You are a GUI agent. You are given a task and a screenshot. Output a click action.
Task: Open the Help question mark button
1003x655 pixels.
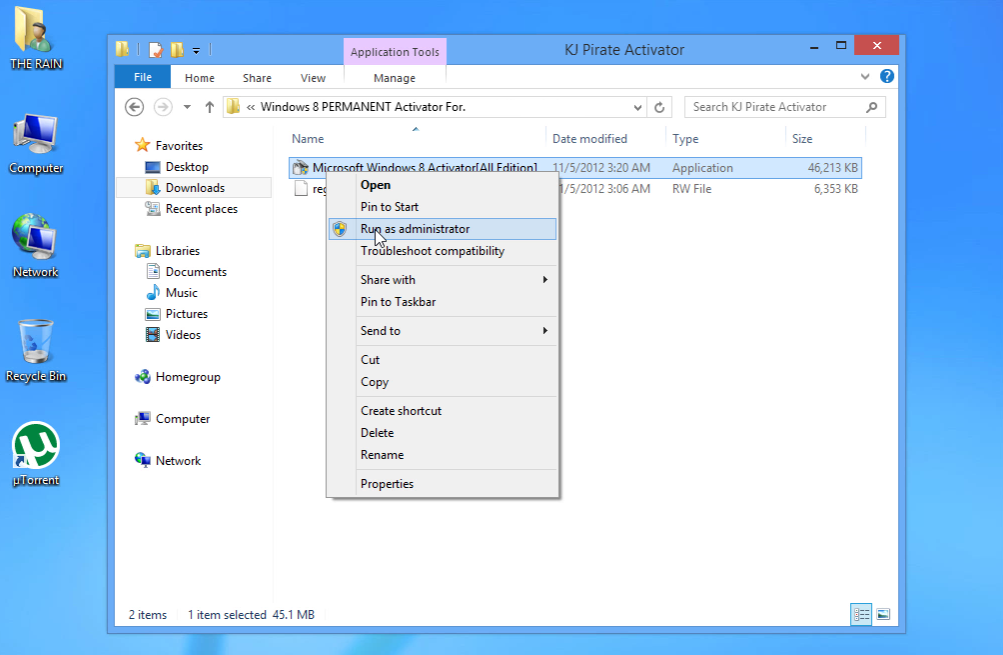tap(887, 76)
